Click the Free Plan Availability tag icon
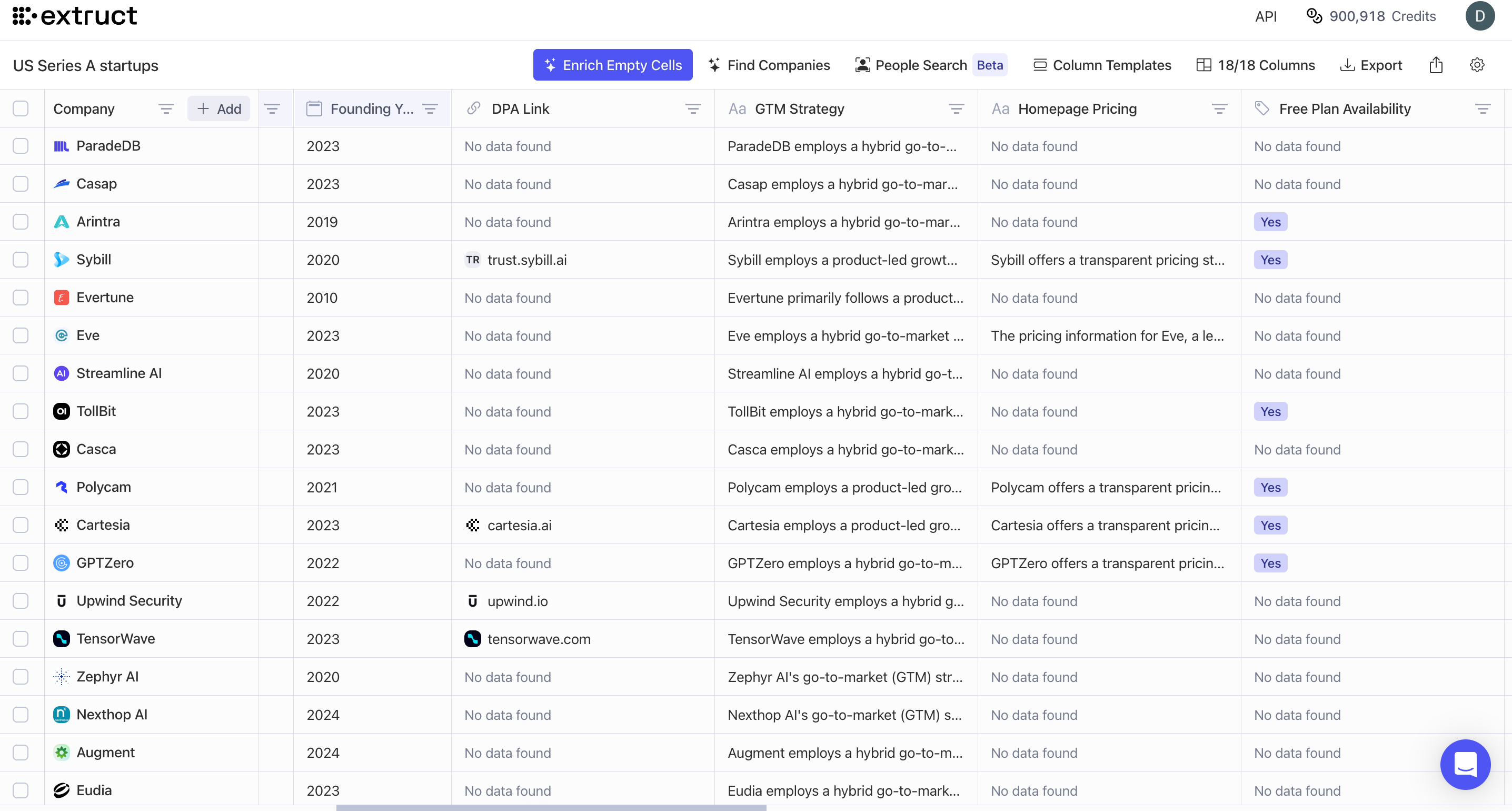 (1262, 108)
